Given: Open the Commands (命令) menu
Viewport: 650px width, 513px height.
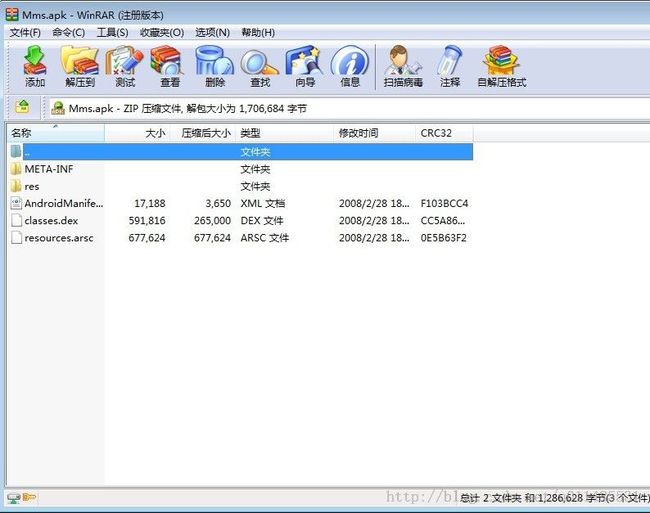Looking at the screenshot, I should (x=68, y=32).
